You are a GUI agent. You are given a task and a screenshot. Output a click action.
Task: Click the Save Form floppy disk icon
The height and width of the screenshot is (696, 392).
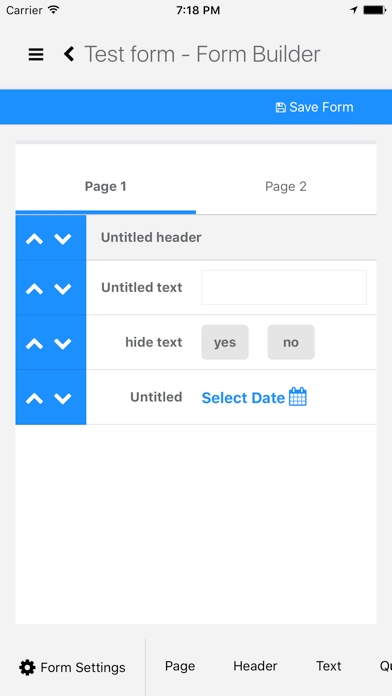281,107
